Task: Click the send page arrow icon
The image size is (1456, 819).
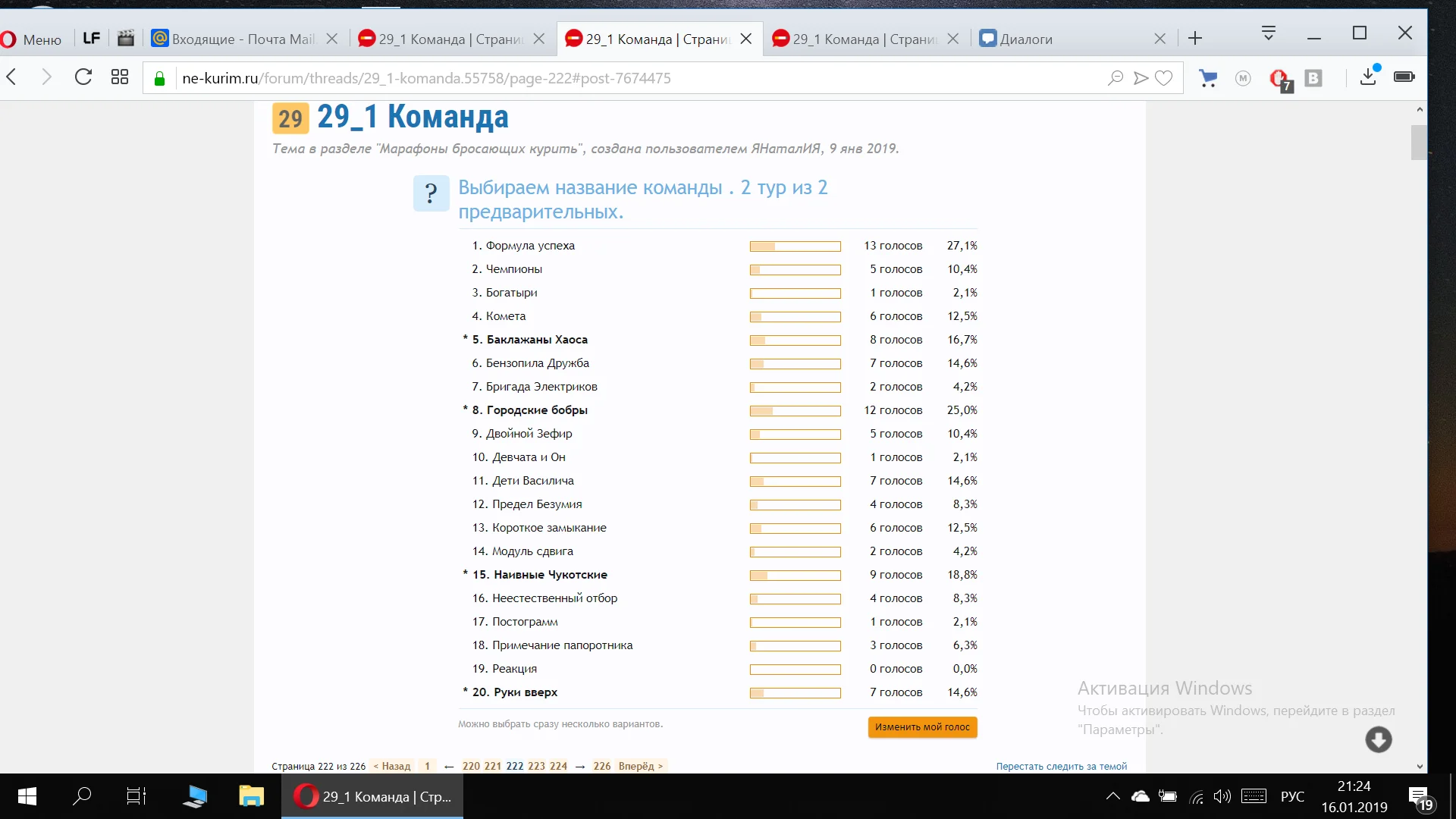Action: (1141, 78)
